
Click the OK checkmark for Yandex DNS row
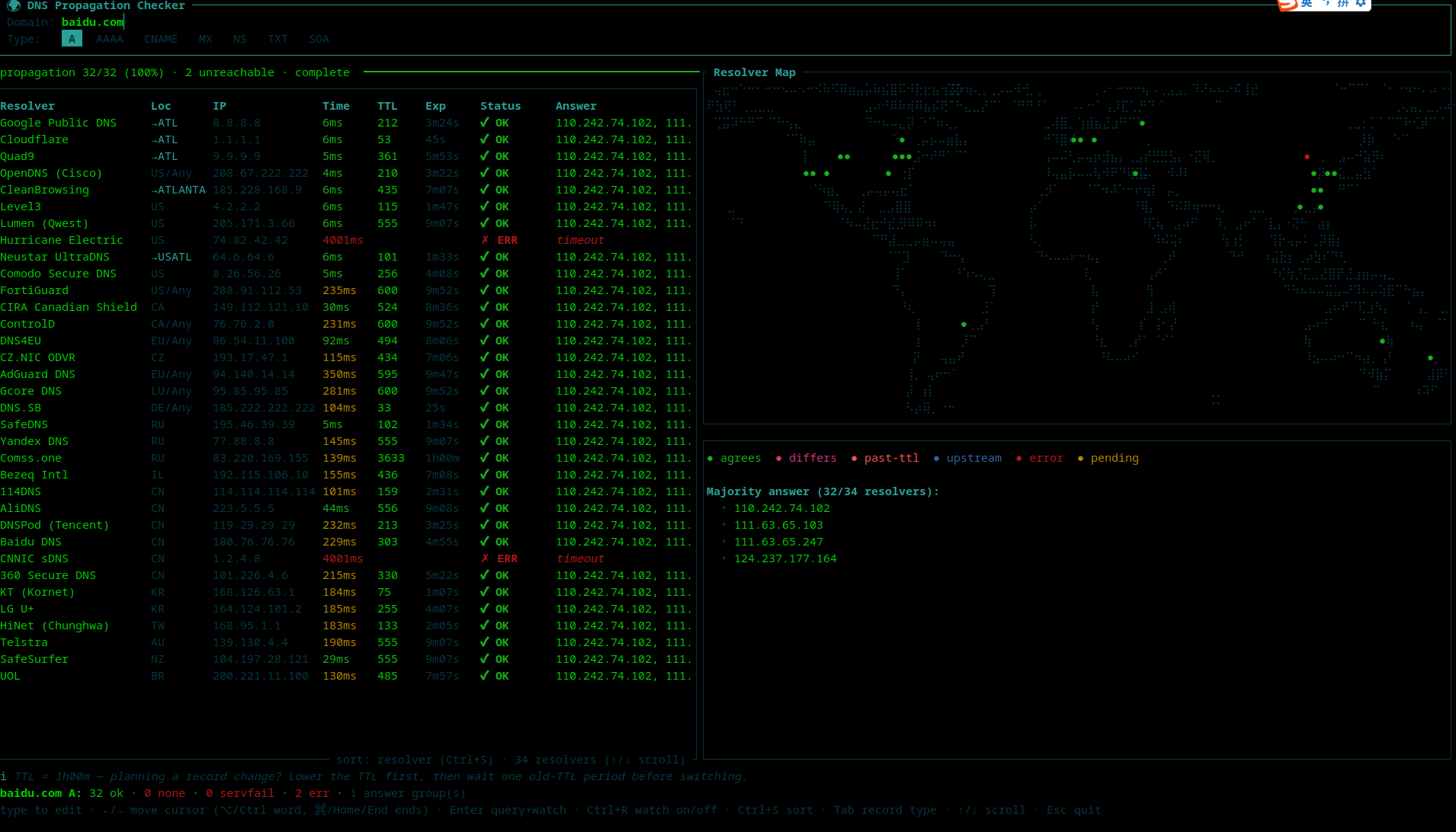coord(485,441)
